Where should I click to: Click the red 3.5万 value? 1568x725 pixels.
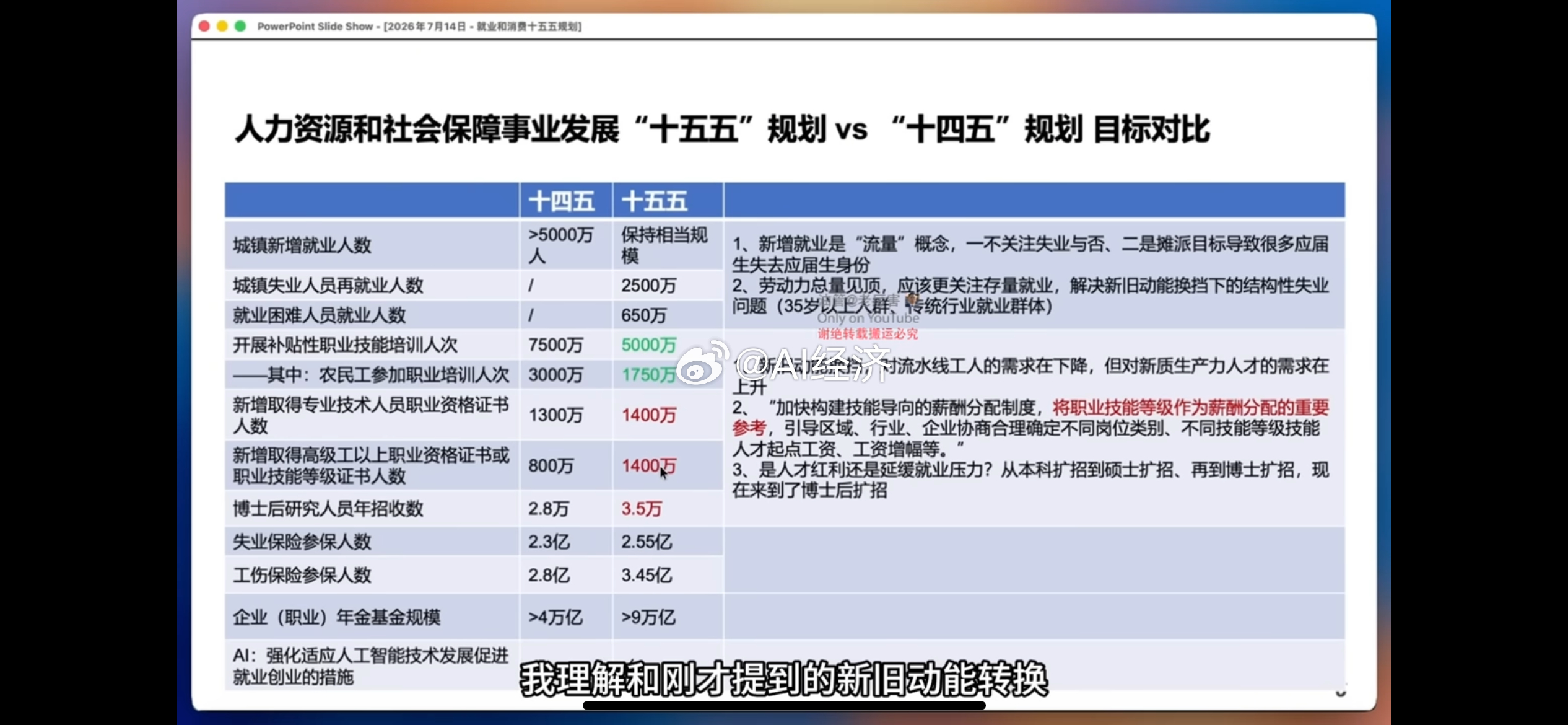642,509
